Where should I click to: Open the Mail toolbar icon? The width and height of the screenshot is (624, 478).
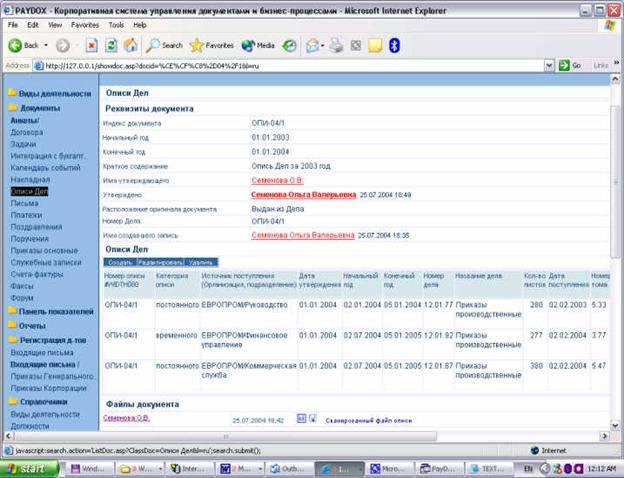(313, 46)
